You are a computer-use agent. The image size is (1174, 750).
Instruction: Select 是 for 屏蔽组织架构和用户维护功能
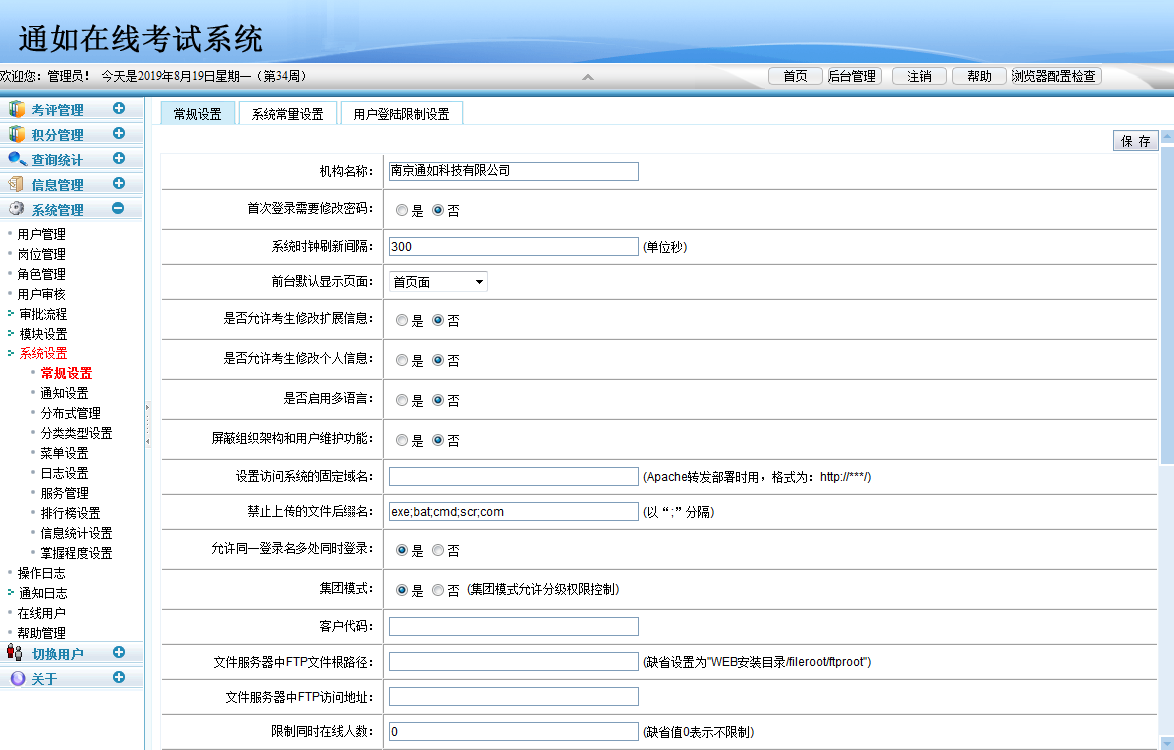pos(402,440)
